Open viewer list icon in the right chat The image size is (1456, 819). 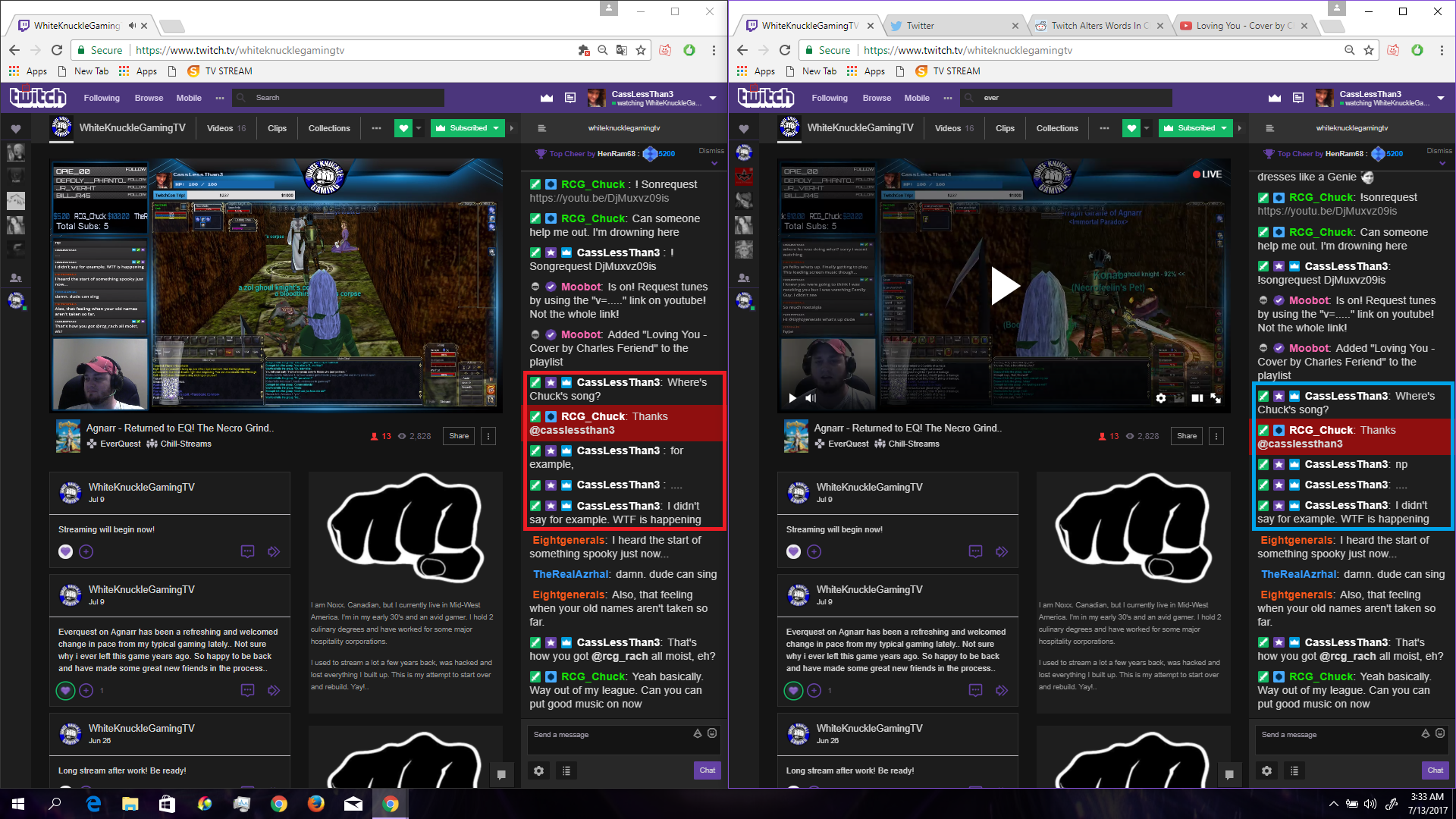coord(1294,770)
